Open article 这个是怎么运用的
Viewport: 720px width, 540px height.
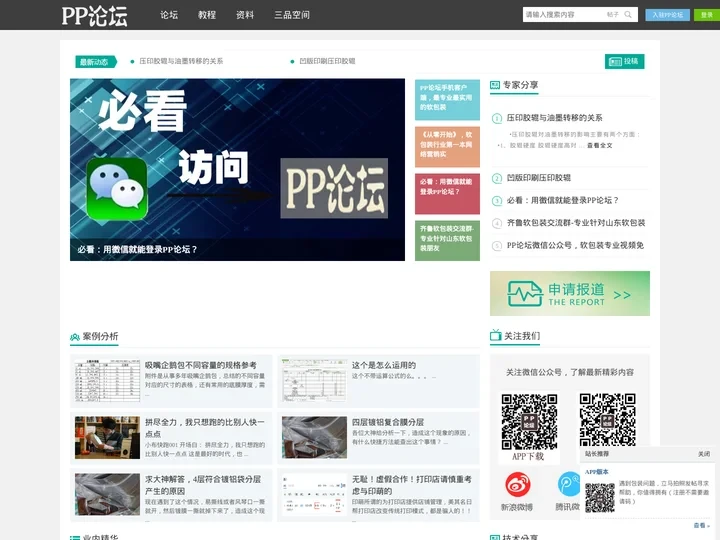384,365
